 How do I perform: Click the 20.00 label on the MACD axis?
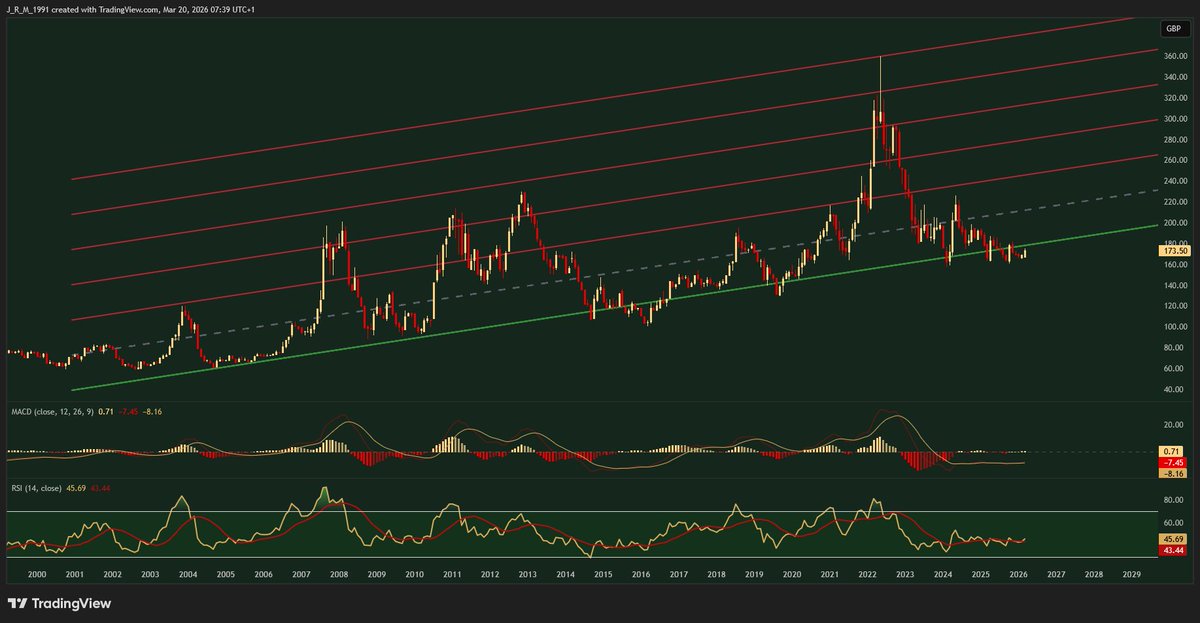[x=1174, y=425]
